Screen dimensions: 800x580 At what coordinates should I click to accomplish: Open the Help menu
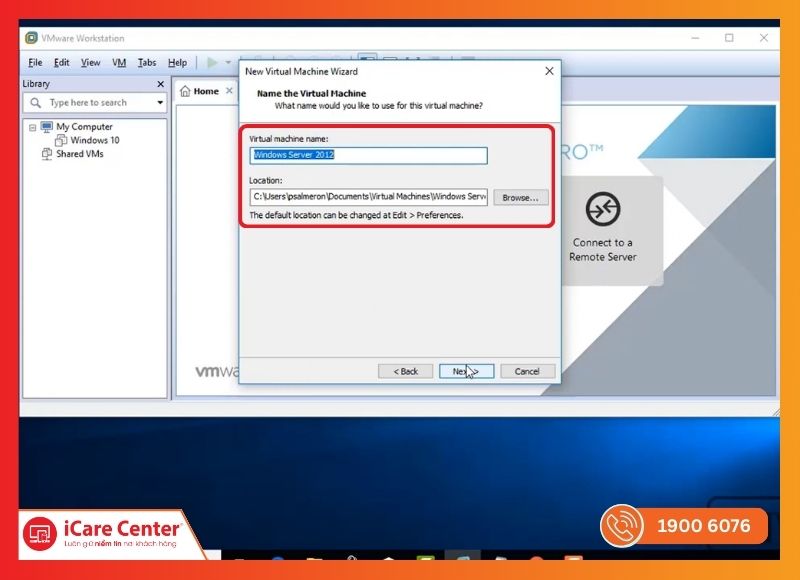178,63
